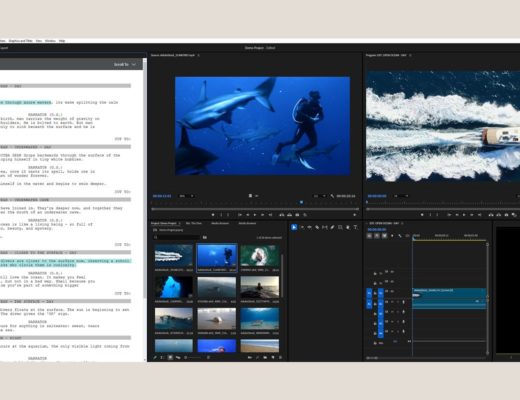Open the Project panel menu

[179, 223]
